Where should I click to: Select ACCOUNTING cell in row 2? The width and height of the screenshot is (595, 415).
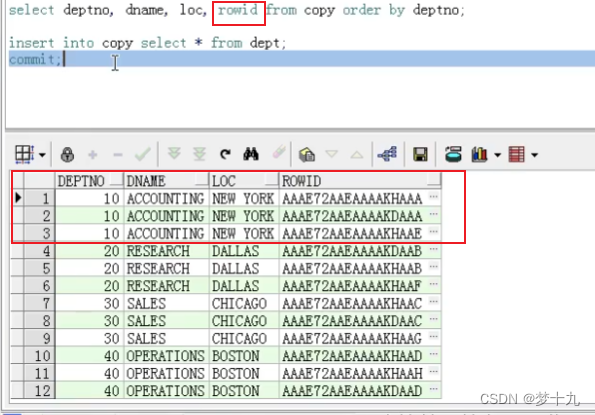coord(167,216)
